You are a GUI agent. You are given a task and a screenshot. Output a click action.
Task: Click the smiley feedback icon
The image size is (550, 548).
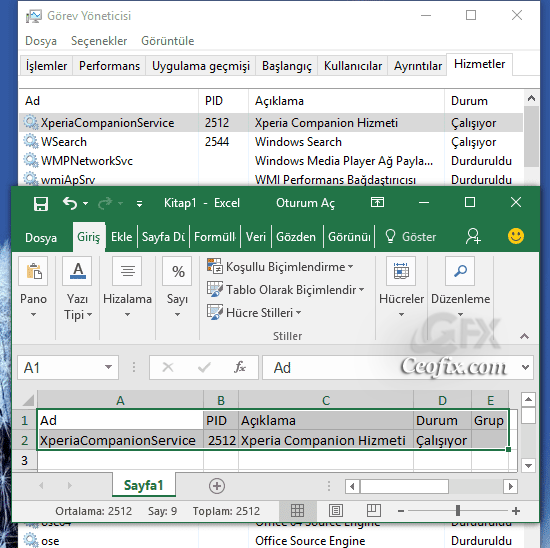[x=516, y=236]
